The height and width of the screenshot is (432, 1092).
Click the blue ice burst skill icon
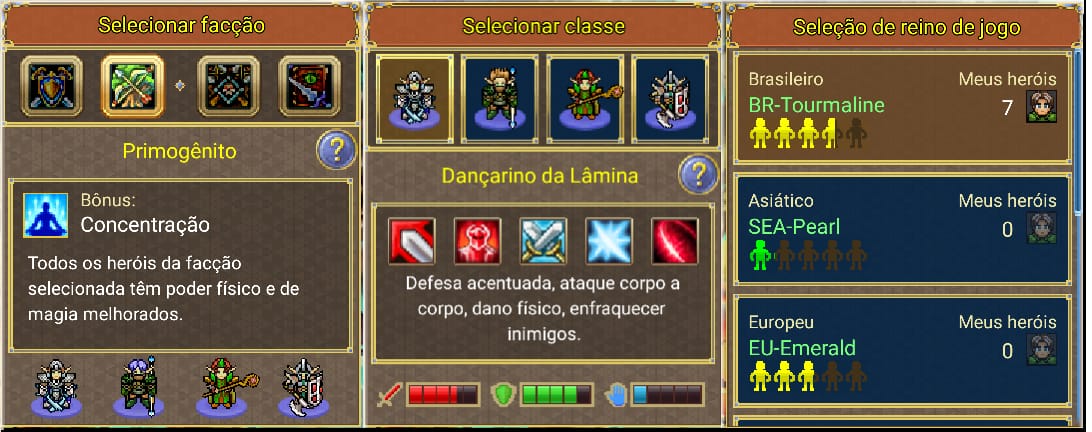coord(609,241)
